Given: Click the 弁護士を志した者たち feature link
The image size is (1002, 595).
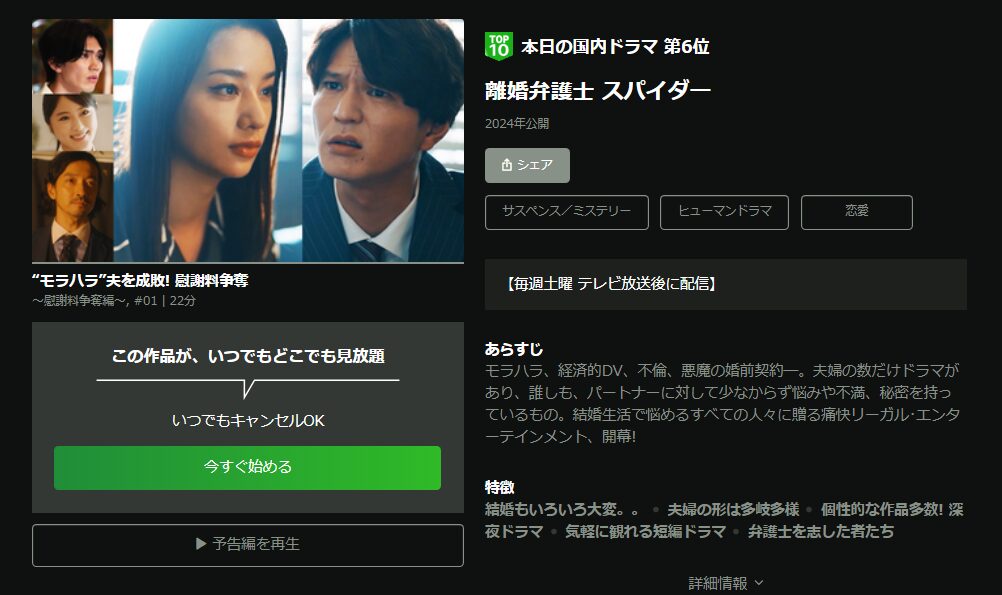Looking at the screenshot, I should pos(821,531).
